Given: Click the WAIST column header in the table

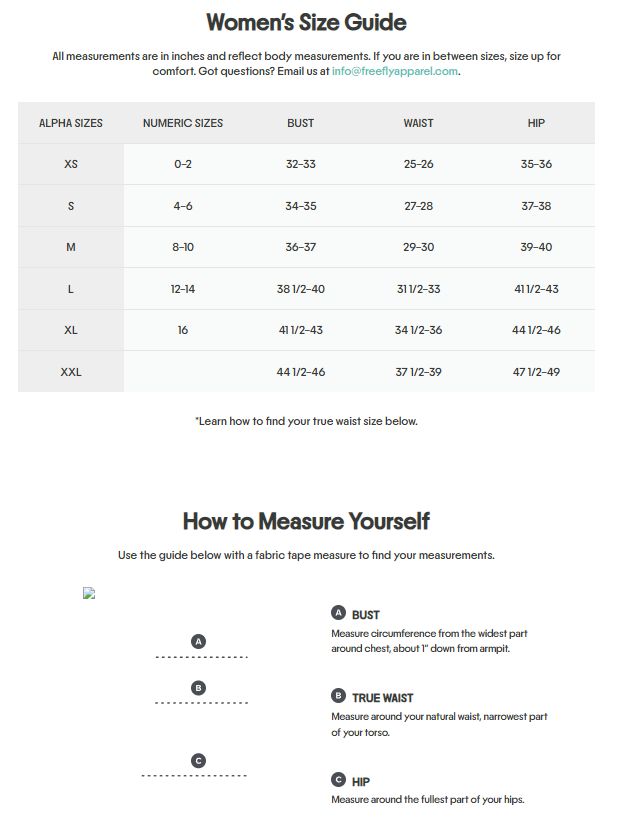Looking at the screenshot, I should (418, 123).
